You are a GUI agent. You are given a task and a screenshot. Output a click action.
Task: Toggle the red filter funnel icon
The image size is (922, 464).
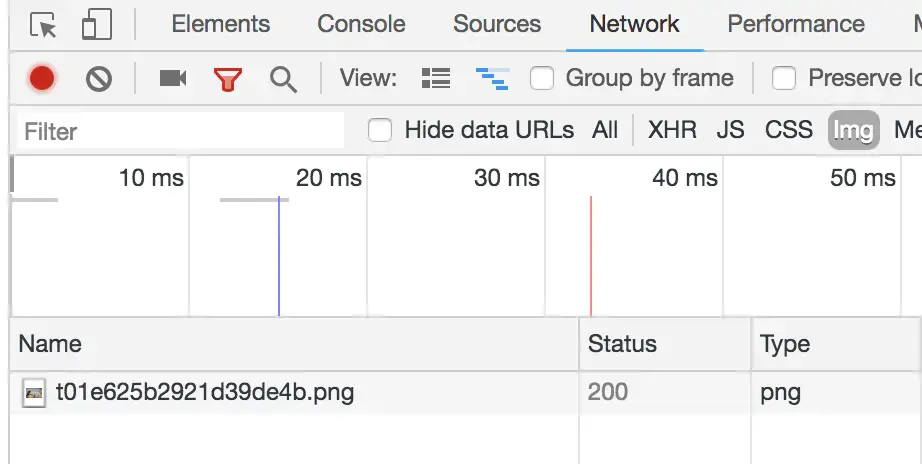pos(228,79)
